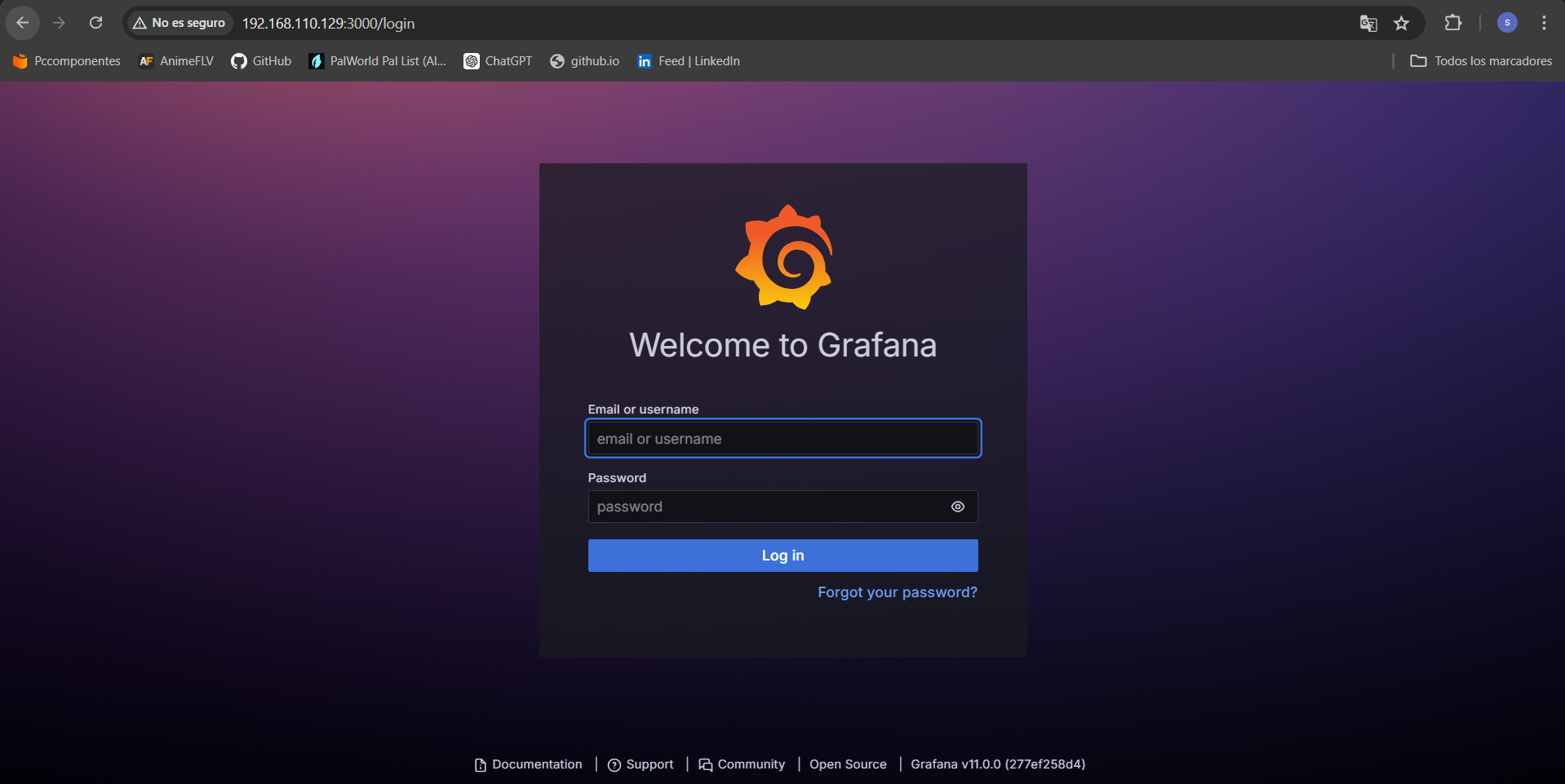The height and width of the screenshot is (784, 1565).
Task: Click inside the email or username field
Action: [x=782, y=438]
